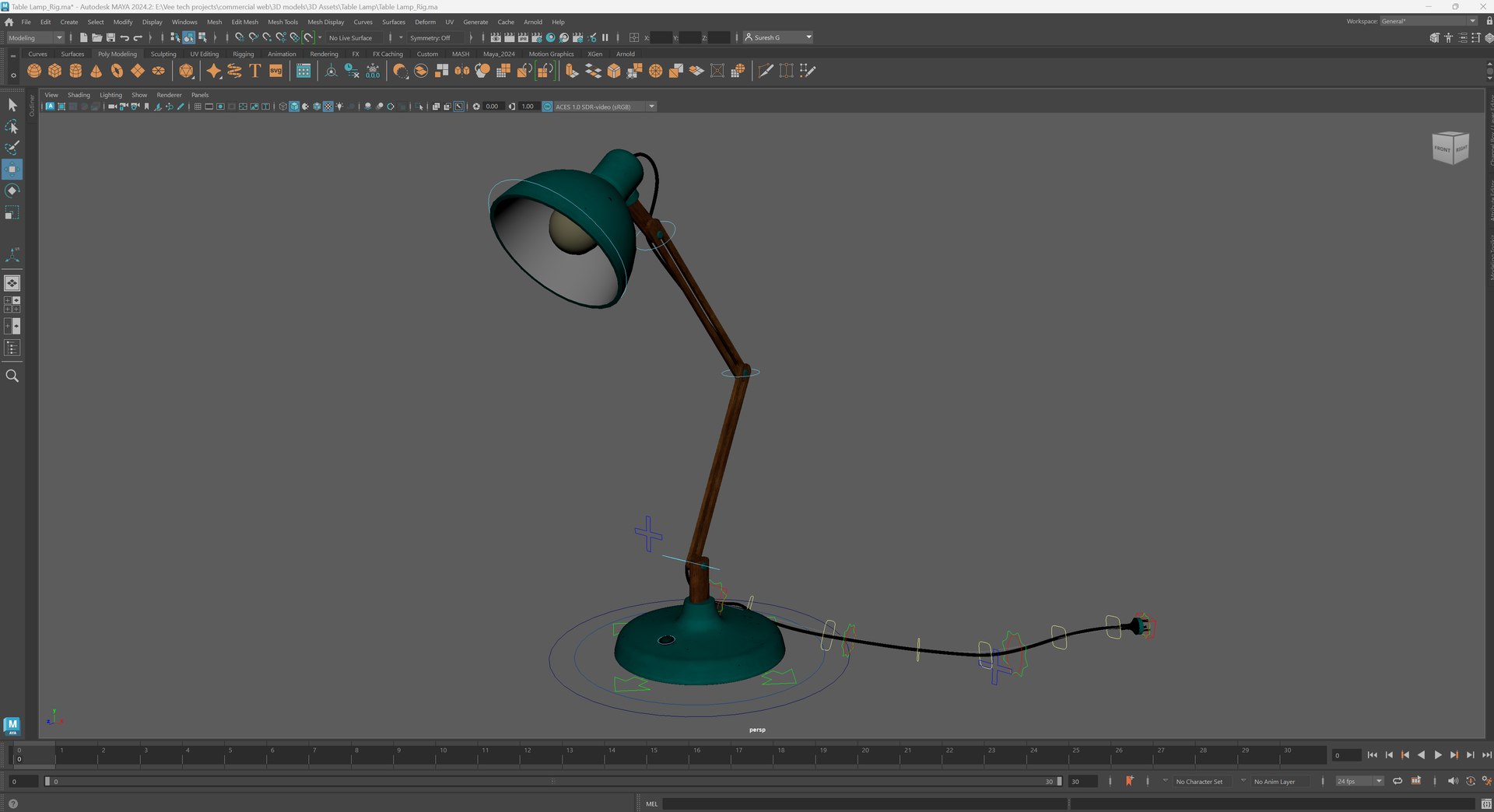Switch to the Rigging shelf tab
Image resolution: width=1494 pixels, height=812 pixels.
pos(244,54)
